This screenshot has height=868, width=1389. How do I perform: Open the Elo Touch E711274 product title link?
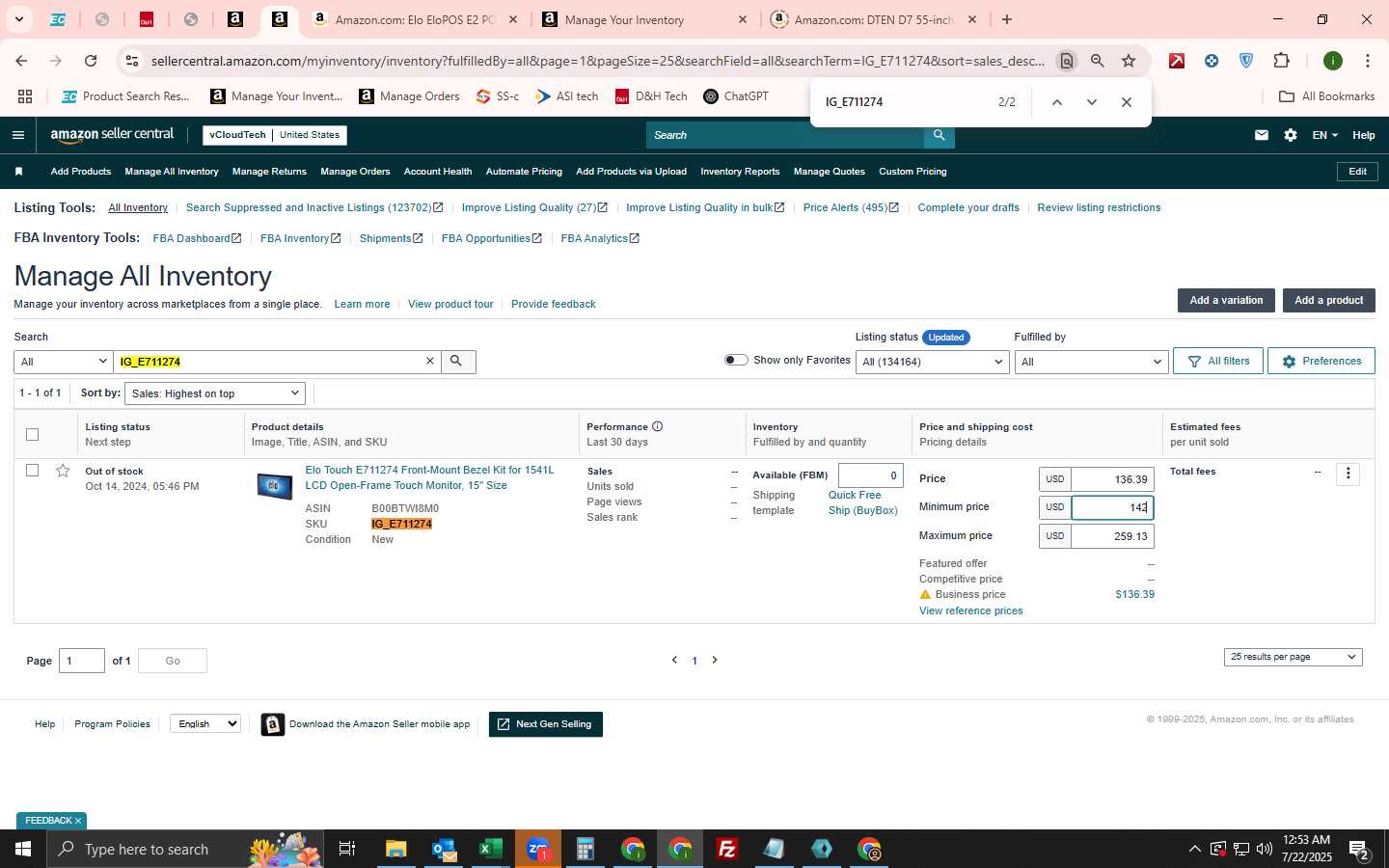tap(429, 477)
